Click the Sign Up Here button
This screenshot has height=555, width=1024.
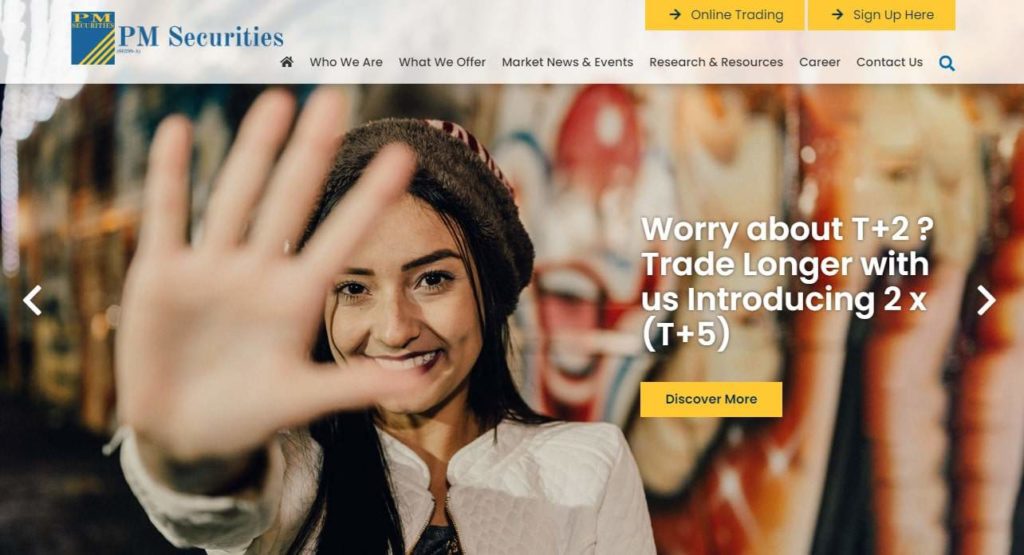click(882, 14)
